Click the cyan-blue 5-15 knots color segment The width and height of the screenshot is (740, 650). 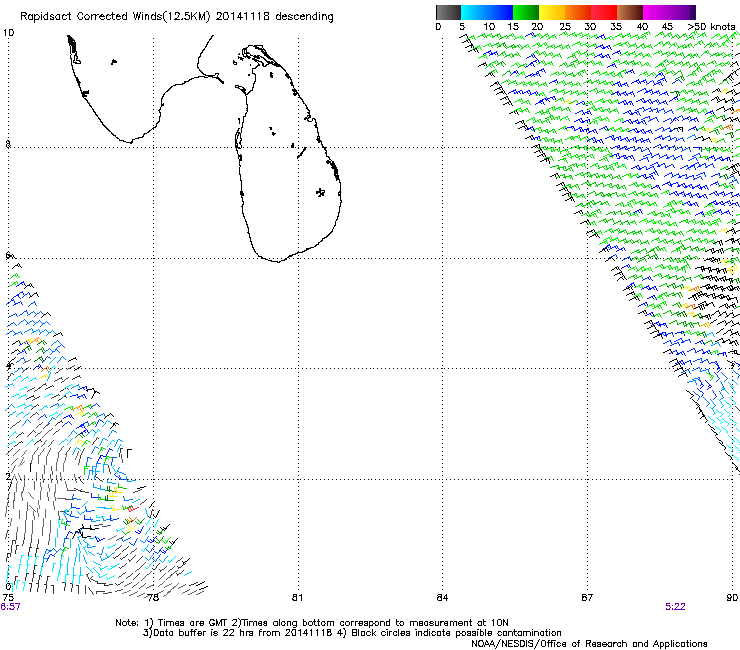[x=487, y=12]
